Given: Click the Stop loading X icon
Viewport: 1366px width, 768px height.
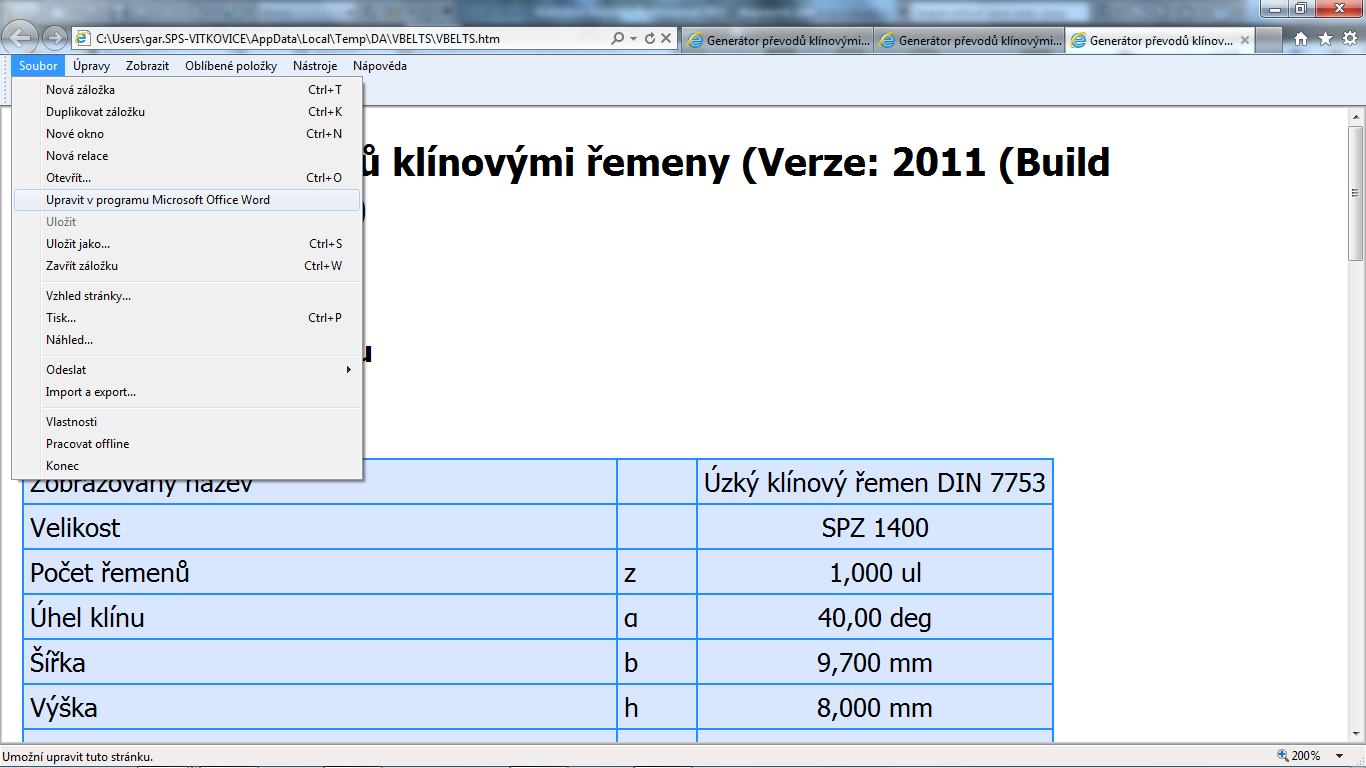Looking at the screenshot, I should [x=667, y=39].
